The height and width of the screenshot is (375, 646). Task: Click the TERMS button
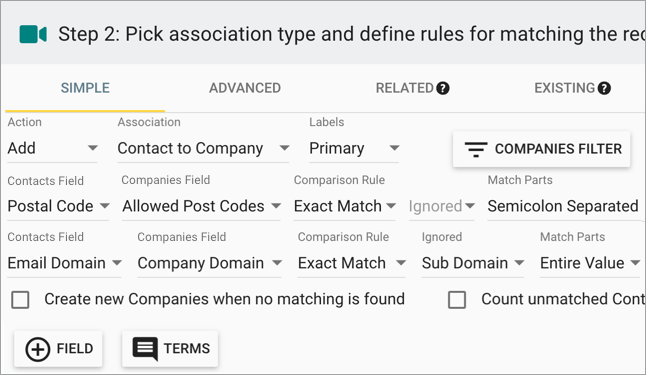[170, 349]
